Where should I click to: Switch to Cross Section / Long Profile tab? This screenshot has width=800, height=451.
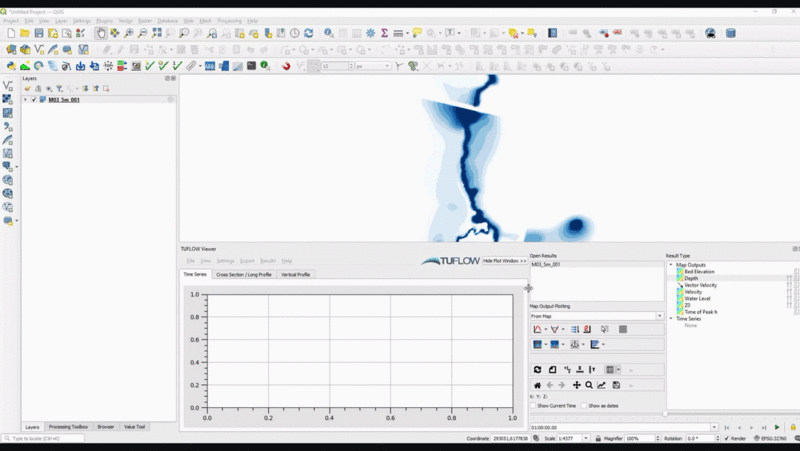click(243, 274)
